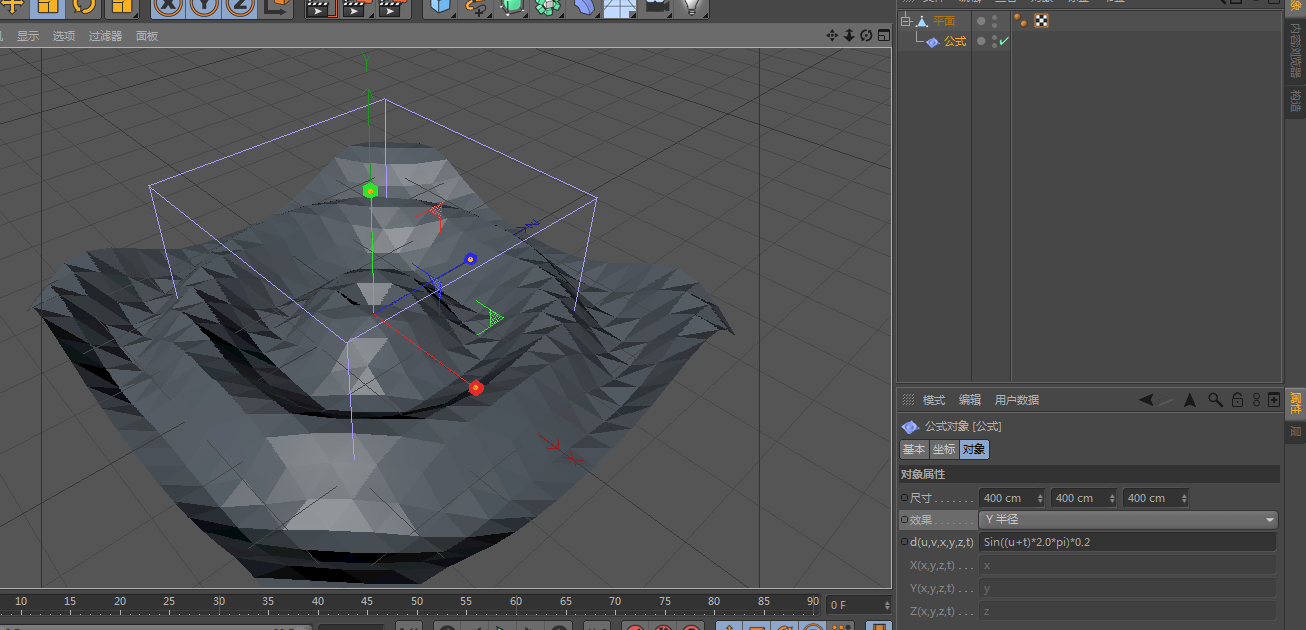Screen dimensions: 1306x630
Task: Add a cube primitive object
Action: (x=439, y=8)
